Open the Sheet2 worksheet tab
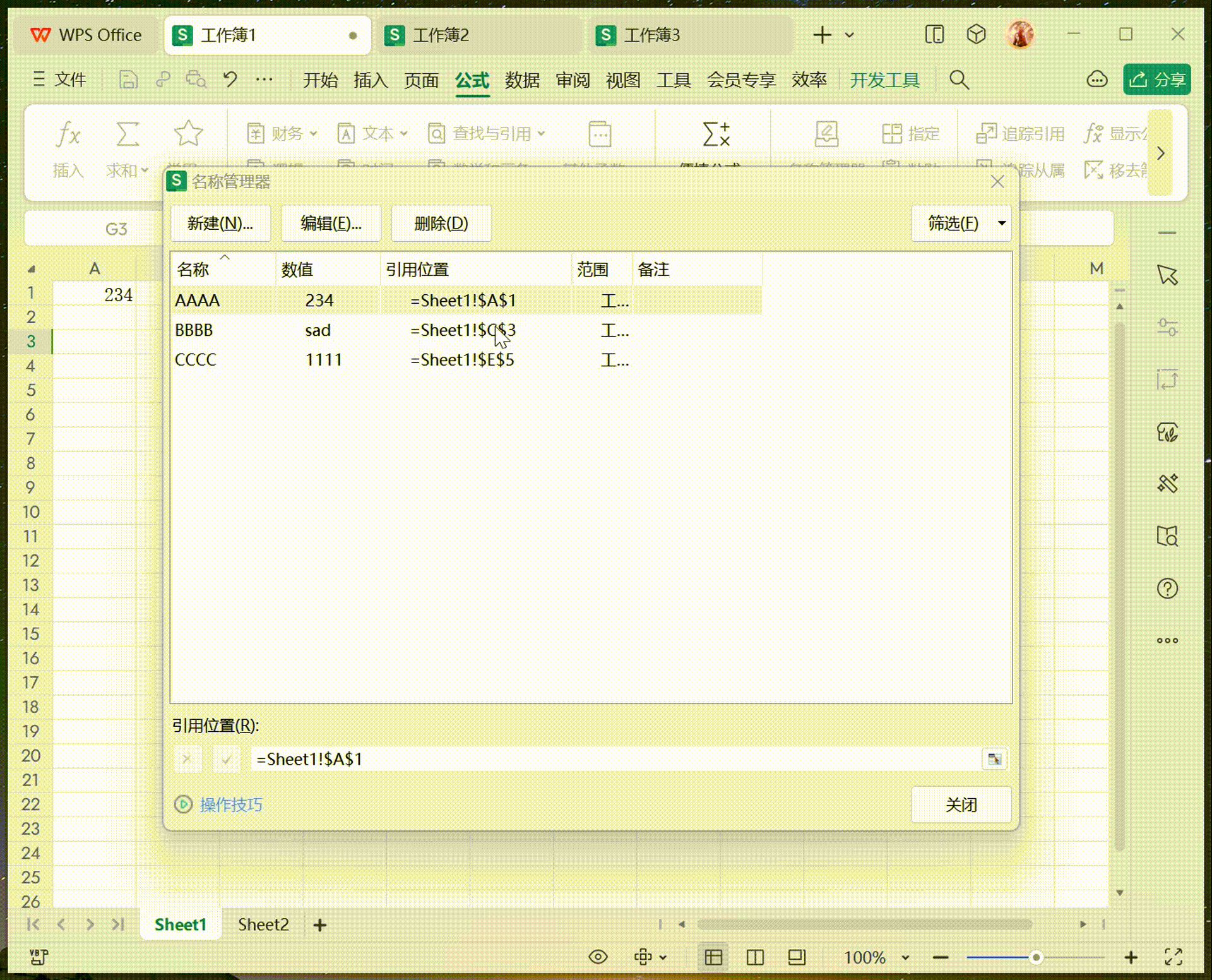Screen dimensions: 1212x980 (x=263, y=924)
